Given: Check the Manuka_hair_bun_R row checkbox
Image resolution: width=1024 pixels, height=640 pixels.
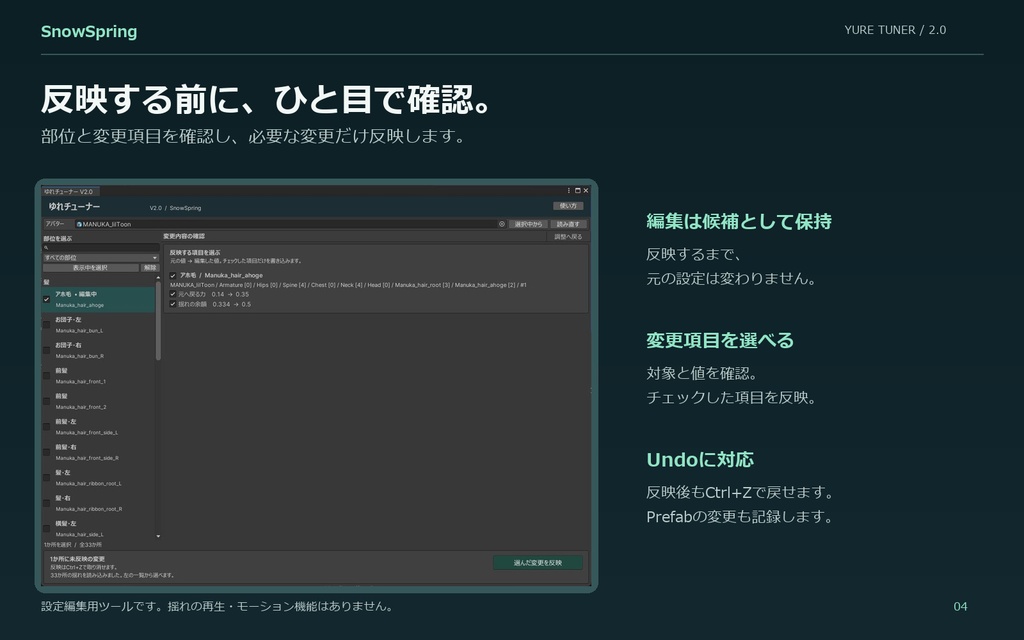Looking at the screenshot, I should click(x=46, y=350).
